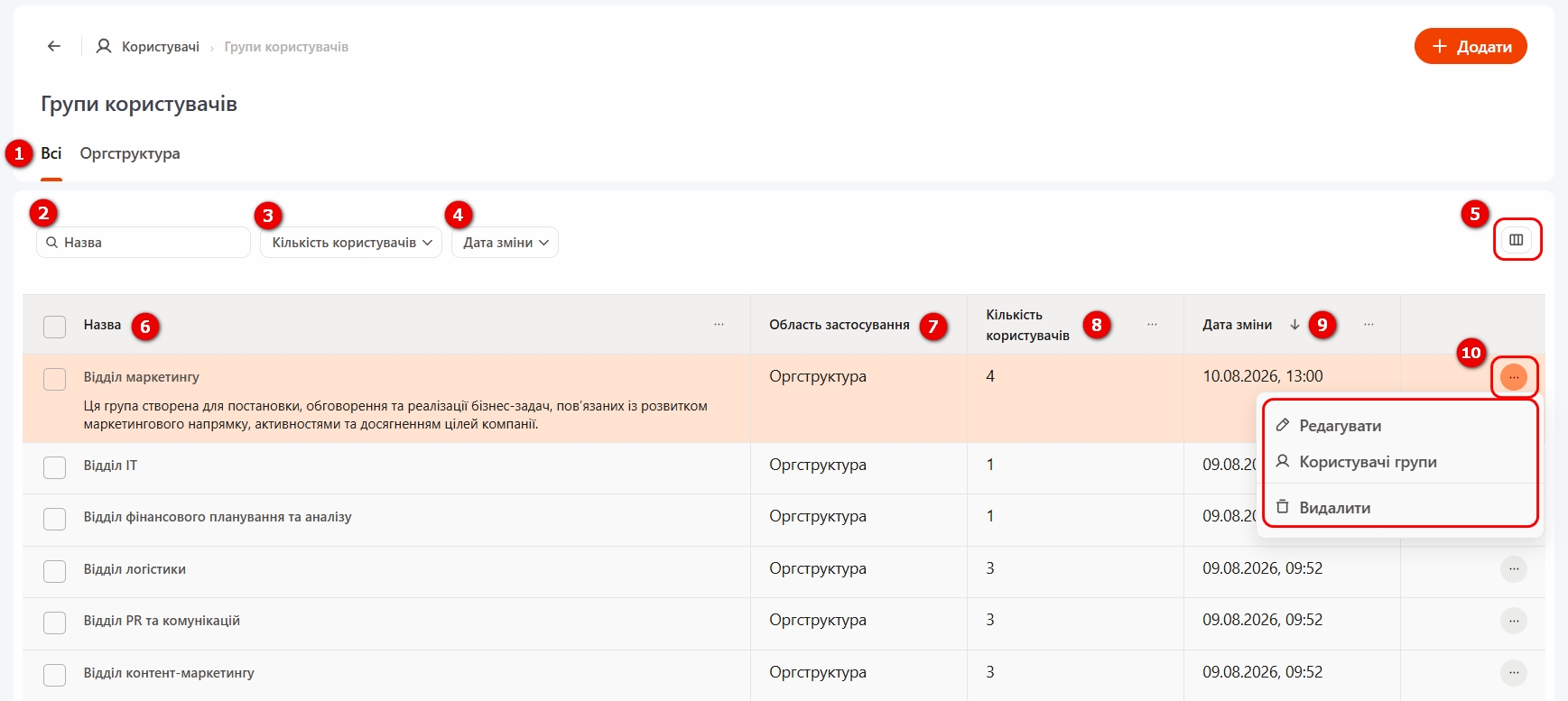This screenshot has height=701, width=1568.
Task: Check the Відділ IT row checkbox
Action: pos(55,467)
